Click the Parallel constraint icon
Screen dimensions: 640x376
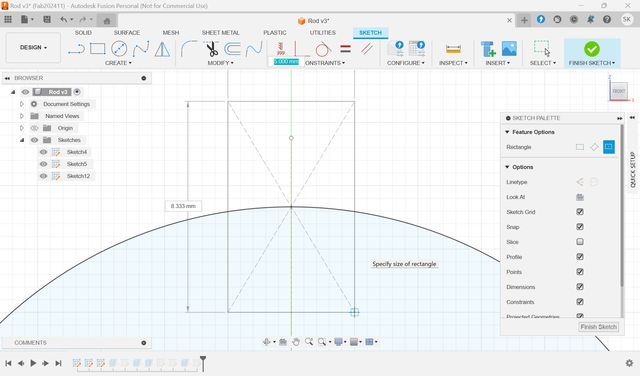[x=367, y=49]
